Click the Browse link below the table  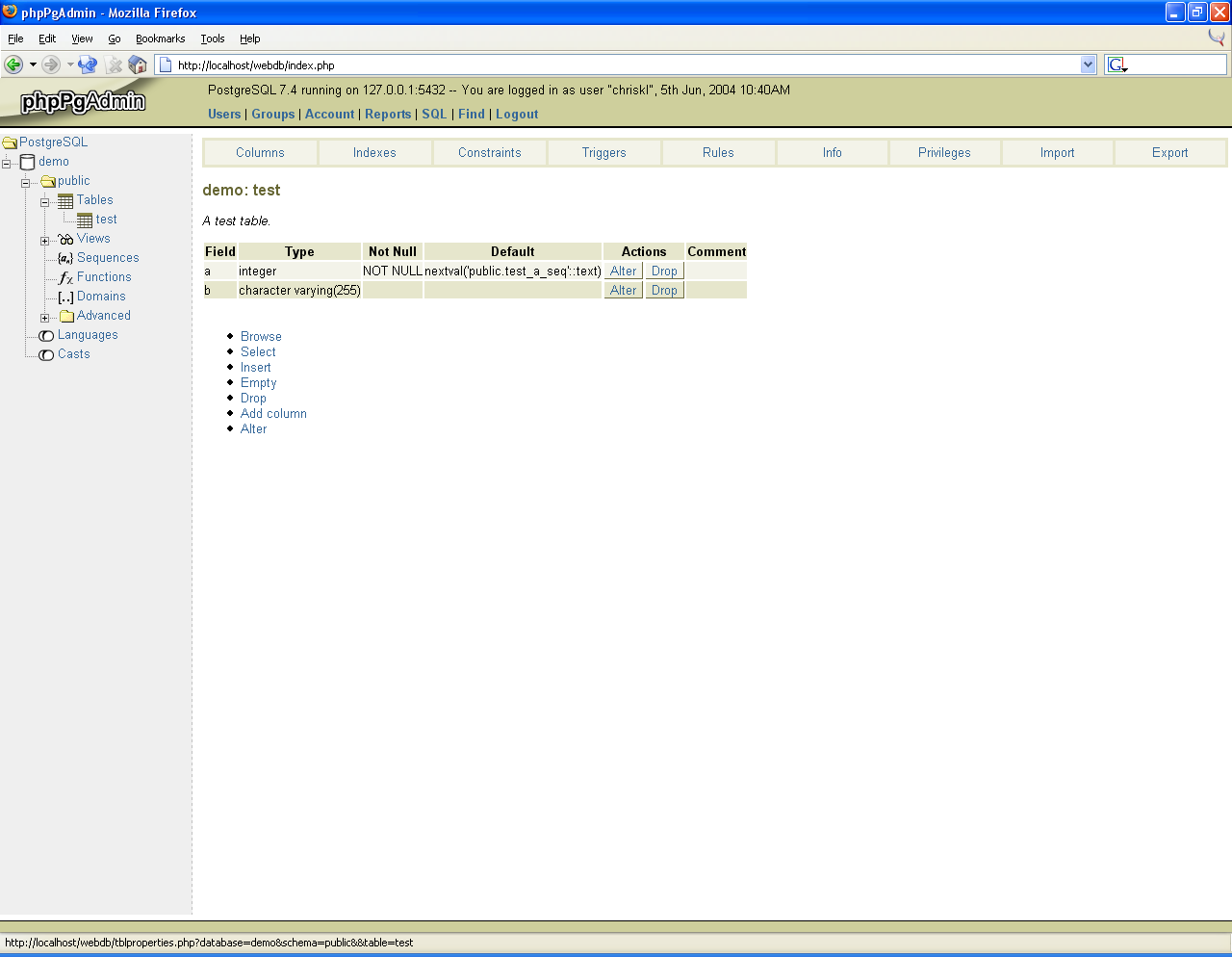point(261,336)
